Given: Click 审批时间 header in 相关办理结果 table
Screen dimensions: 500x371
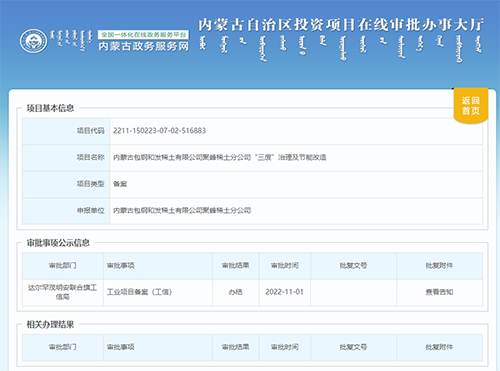Looking at the screenshot, I should 285,347.
